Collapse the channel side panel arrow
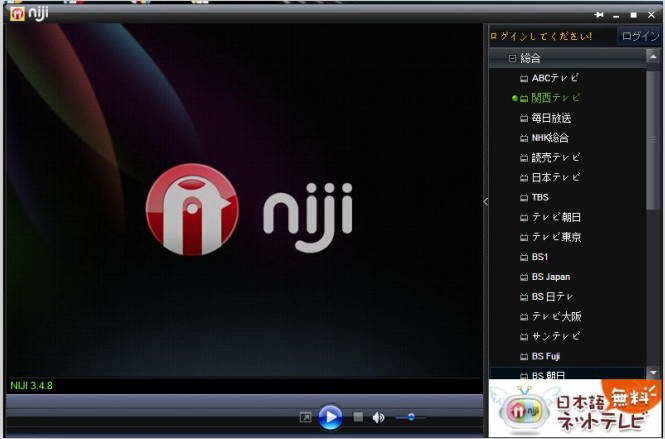The width and height of the screenshot is (665, 439). tap(486, 202)
